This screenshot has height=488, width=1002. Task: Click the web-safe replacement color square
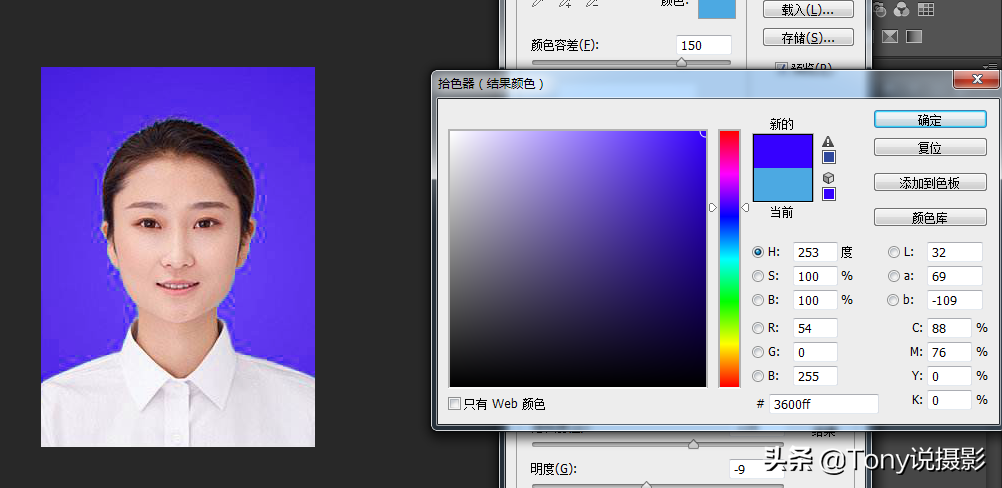click(x=829, y=194)
